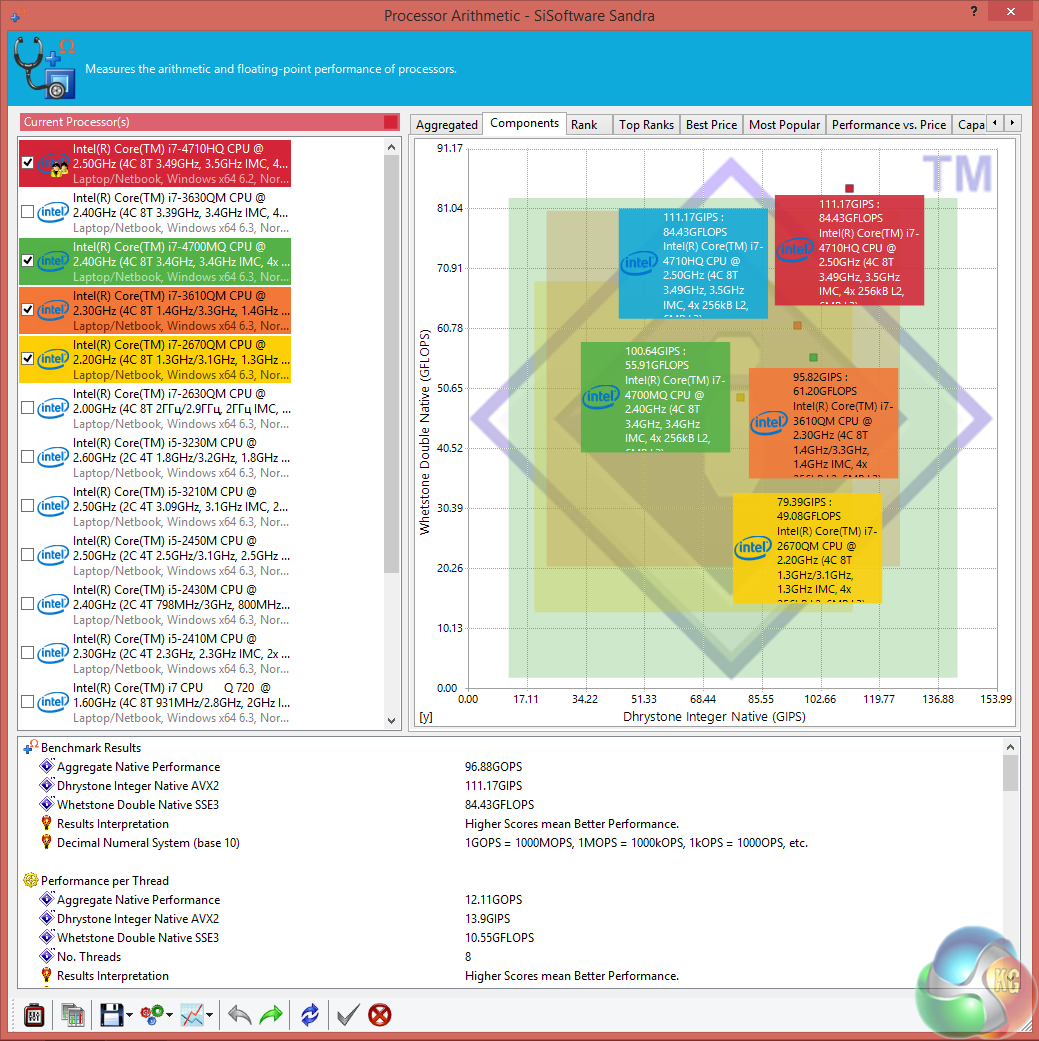This screenshot has width=1039, height=1041.
Task: Click the copy results chart icon
Action: click(73, 1014)
